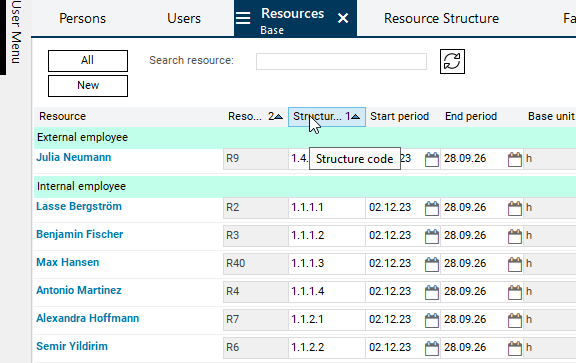The height and width of the screenshot is (363, 576).
Task: Open end period calendar for Max Hansen
Action: click(x=515, y=264)
